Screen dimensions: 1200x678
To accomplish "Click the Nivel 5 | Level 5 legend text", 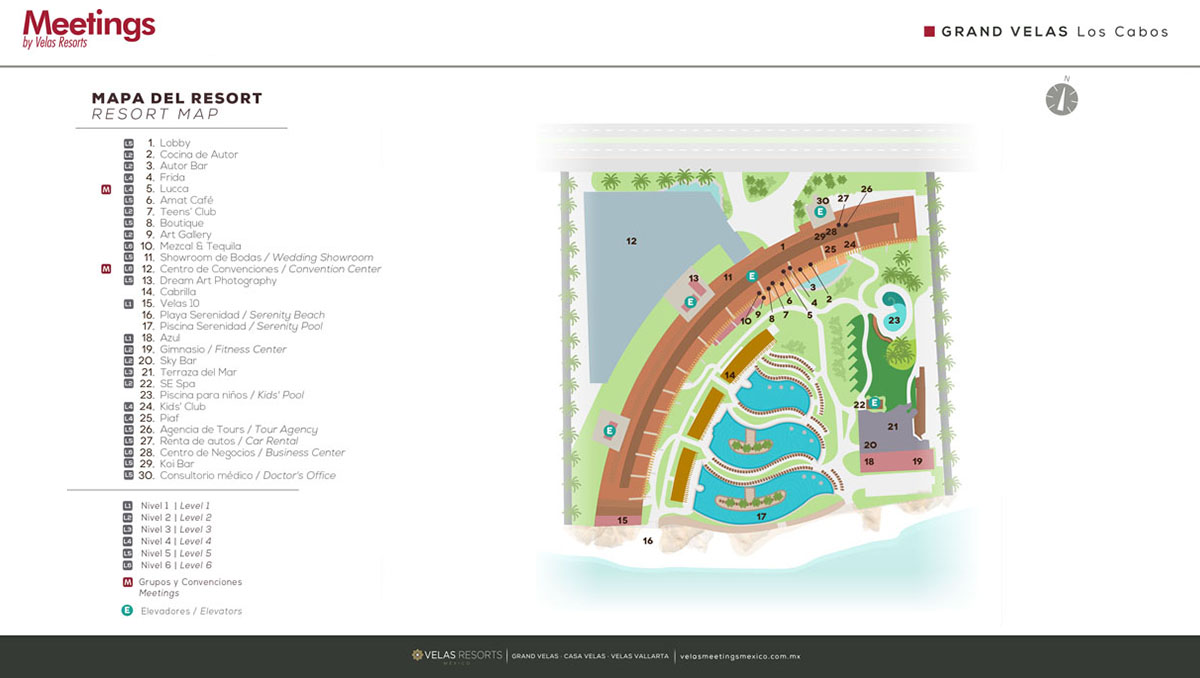I will [176, 554].
